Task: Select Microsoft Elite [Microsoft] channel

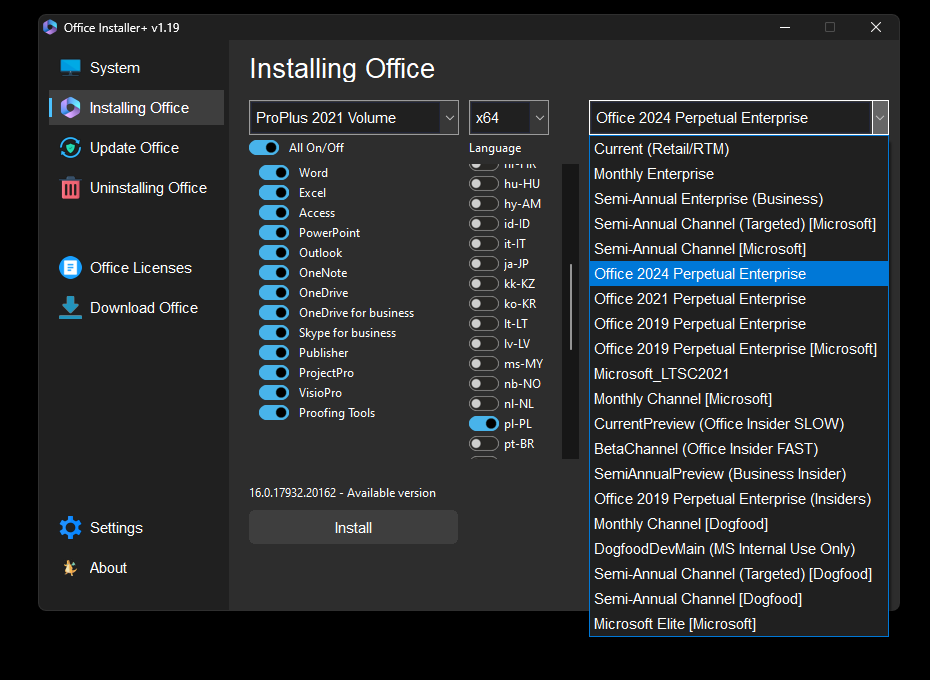Action: point(738,624)
